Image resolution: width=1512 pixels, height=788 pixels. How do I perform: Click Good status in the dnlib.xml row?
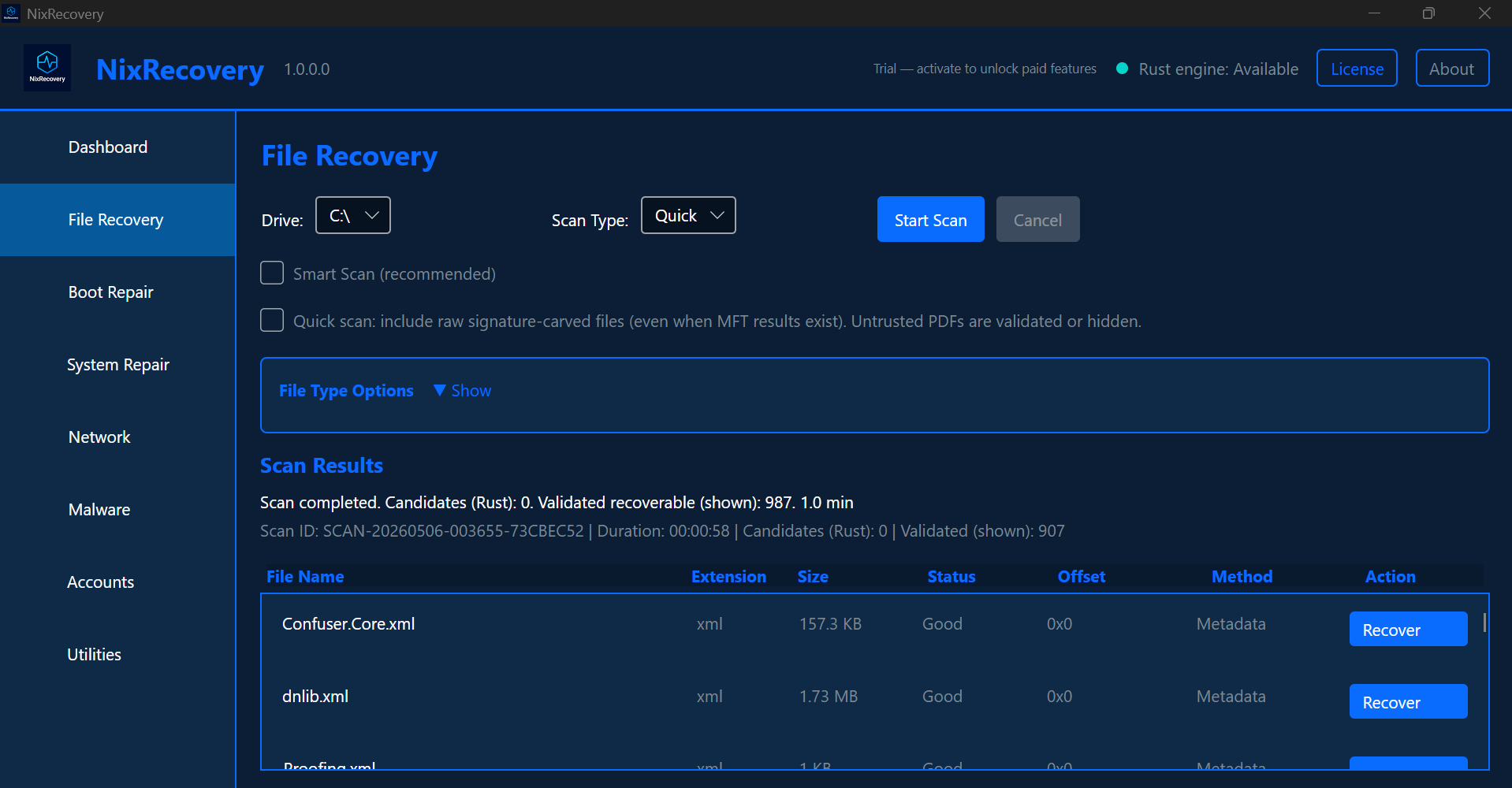[942, 697]
